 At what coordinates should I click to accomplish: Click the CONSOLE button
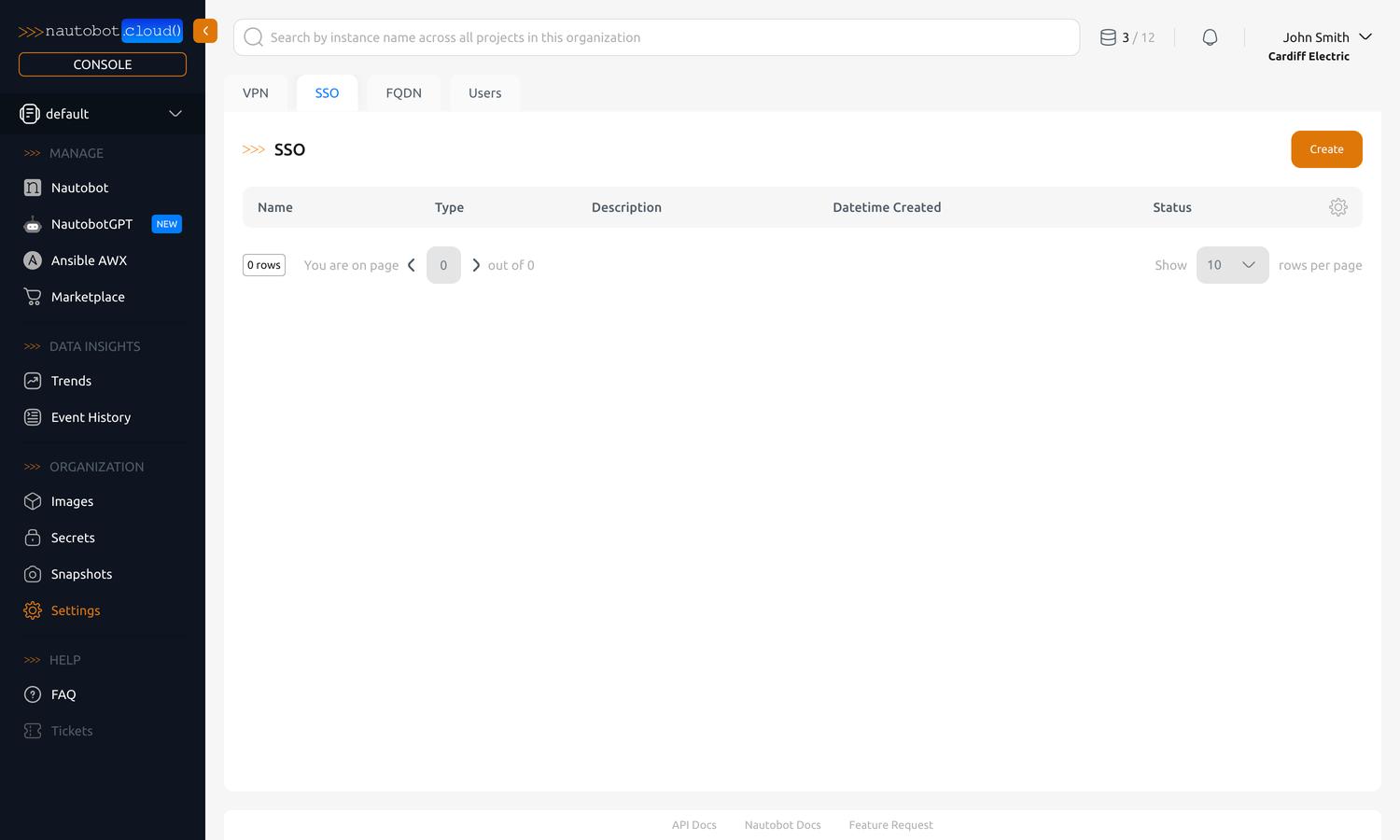click(x=102, y=63)
